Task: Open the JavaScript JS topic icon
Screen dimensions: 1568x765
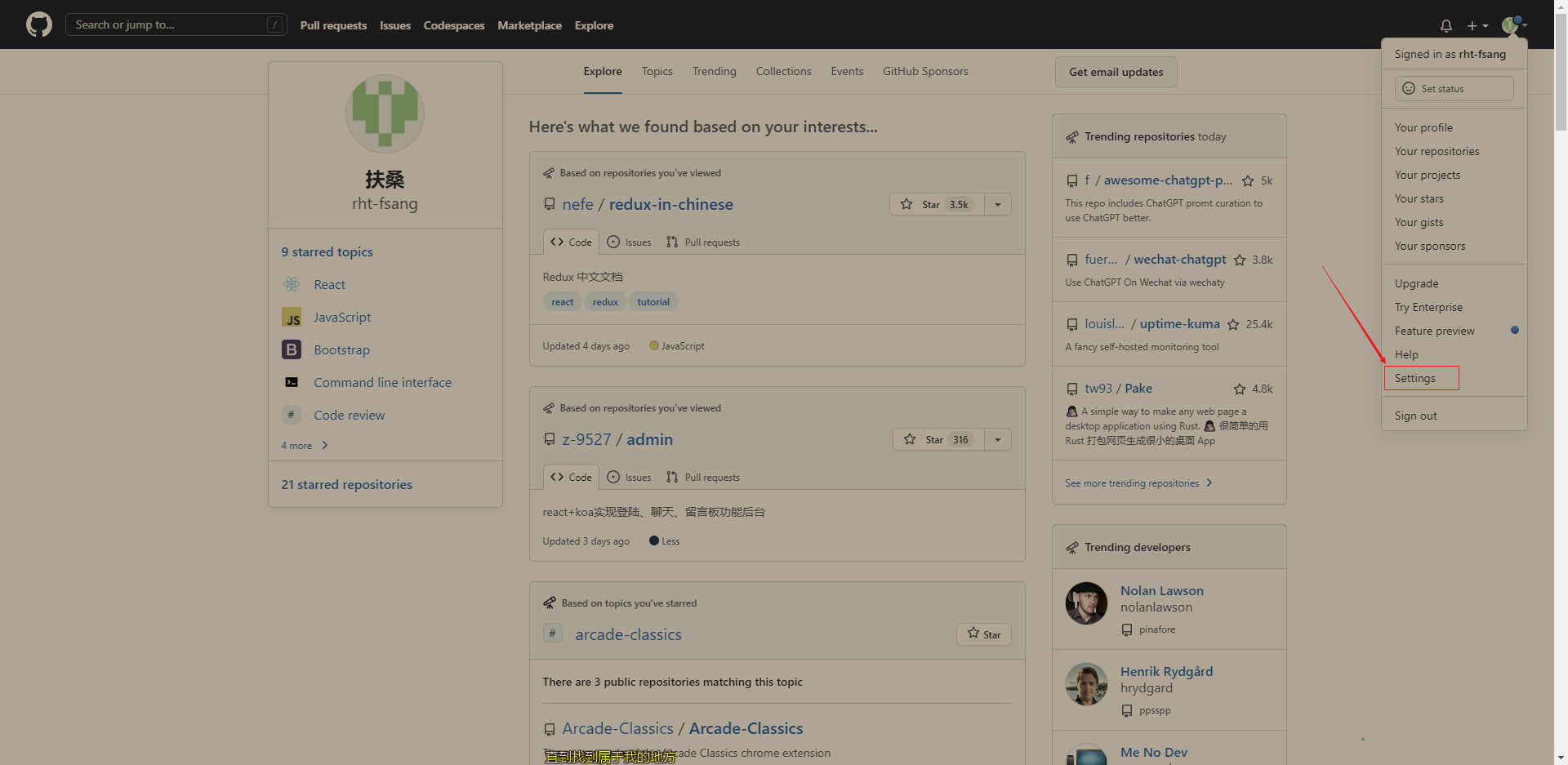Action: click(292, 317)
